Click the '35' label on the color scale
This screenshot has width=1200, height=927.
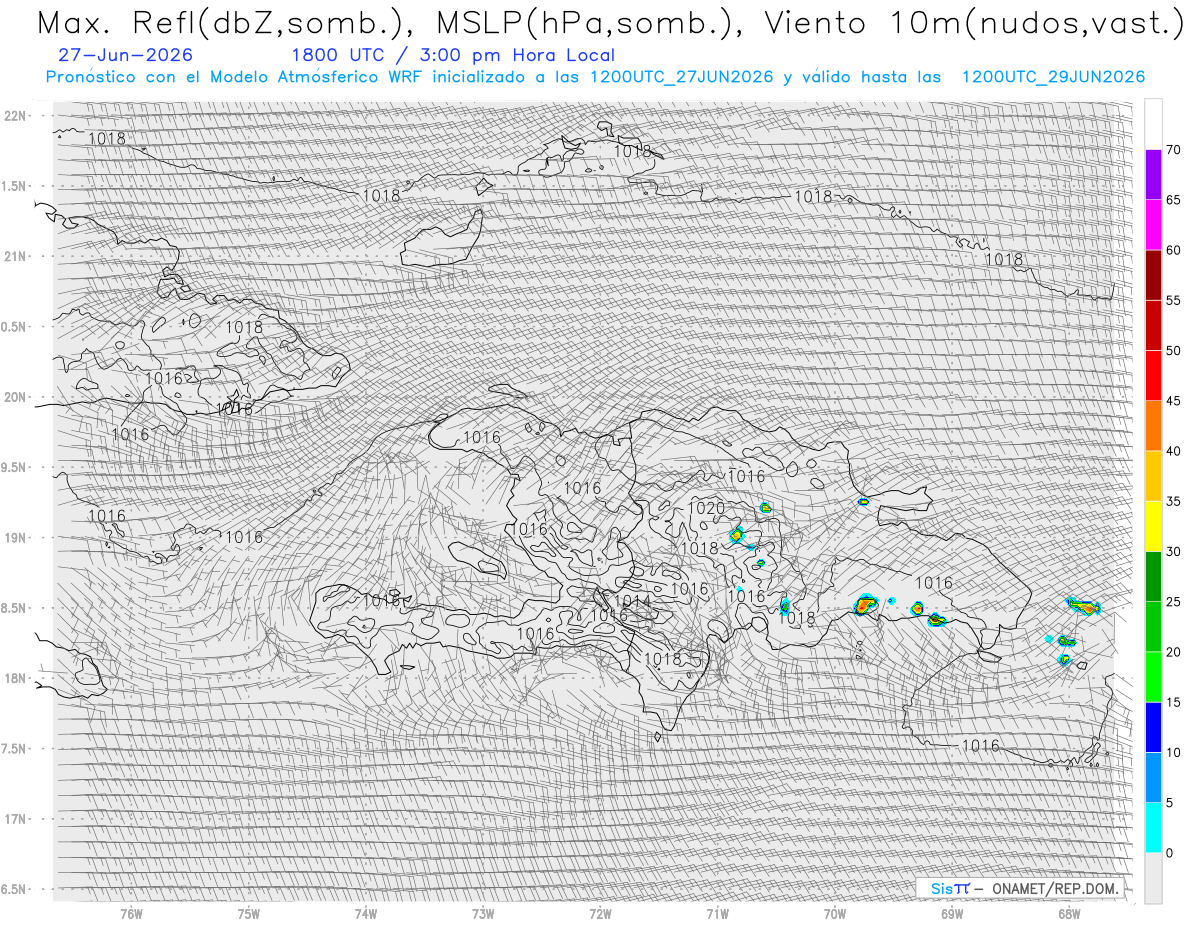[x=1174, y=501]
